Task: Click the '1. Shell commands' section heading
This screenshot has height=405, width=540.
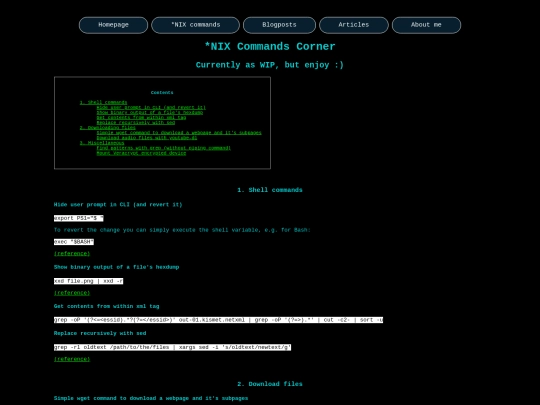Action: 270,190
